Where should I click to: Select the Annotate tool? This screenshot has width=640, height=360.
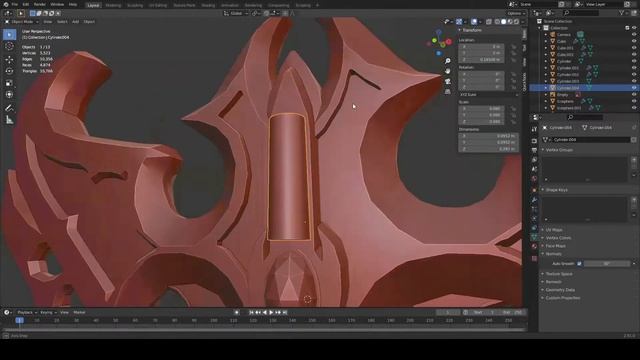pos(9,108)
